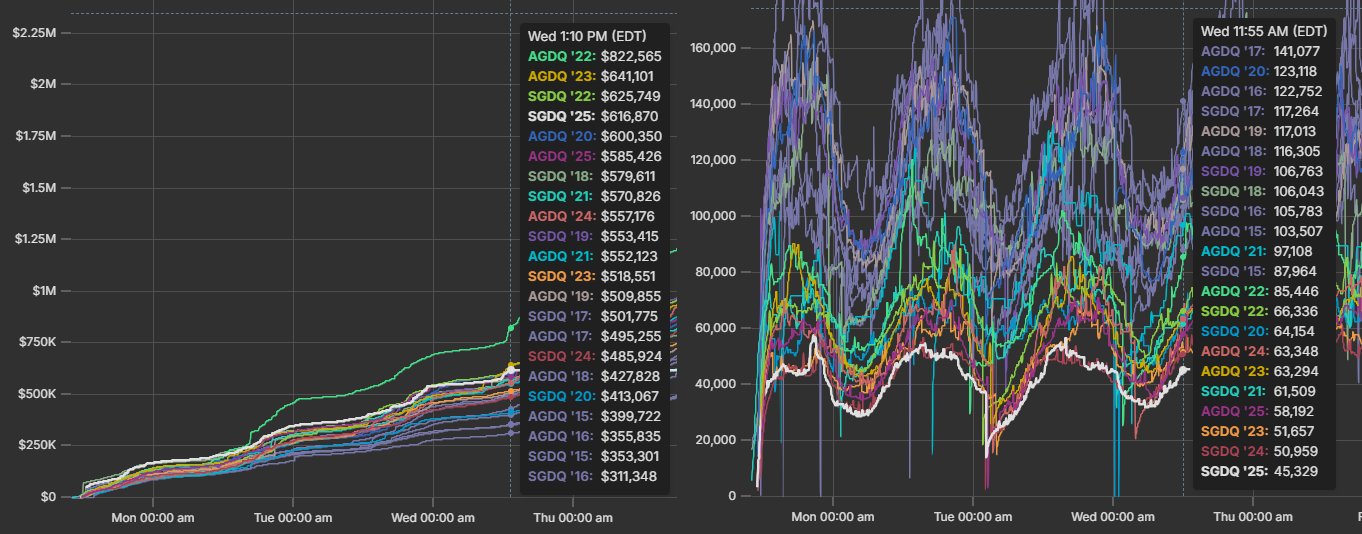Screen dimensions: 1362x534
Task: Pick the AGDQ '18 116,305 viewers row
Action: coord(1261,151)
